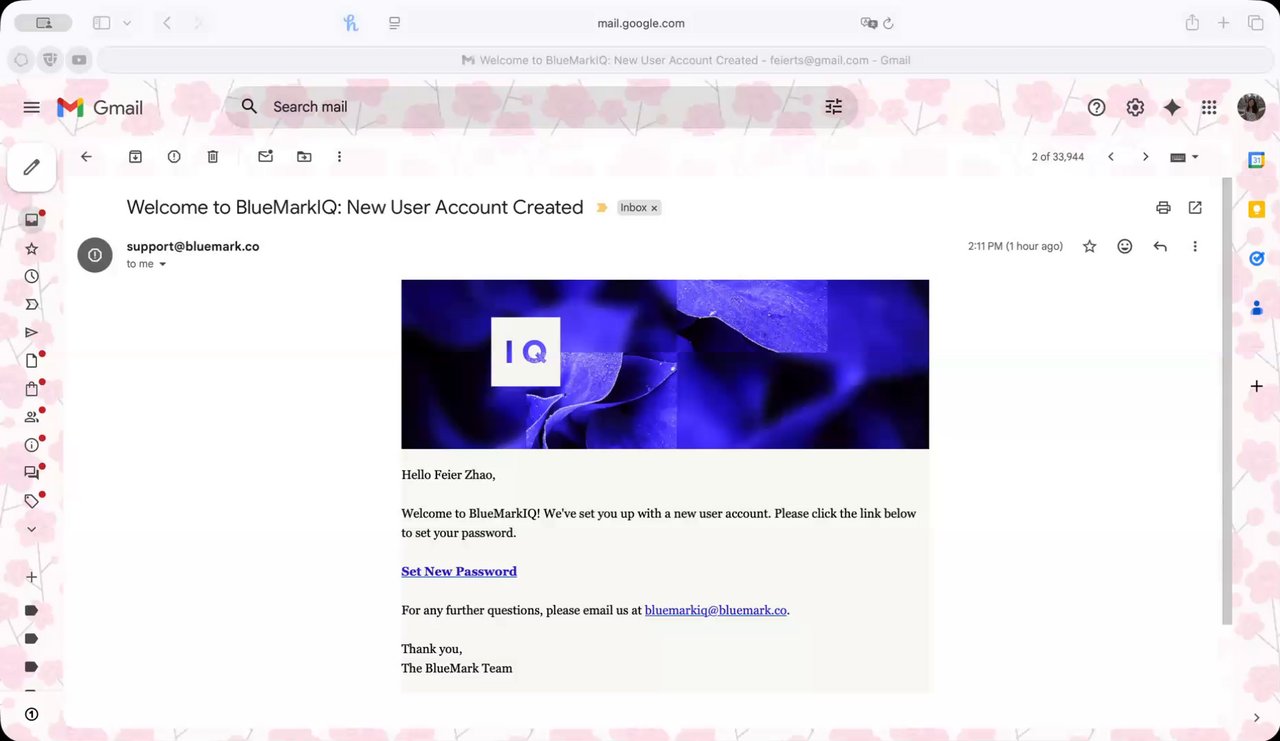
Task: Open Google Account profile picture
Action: [x=1251, y=107]
